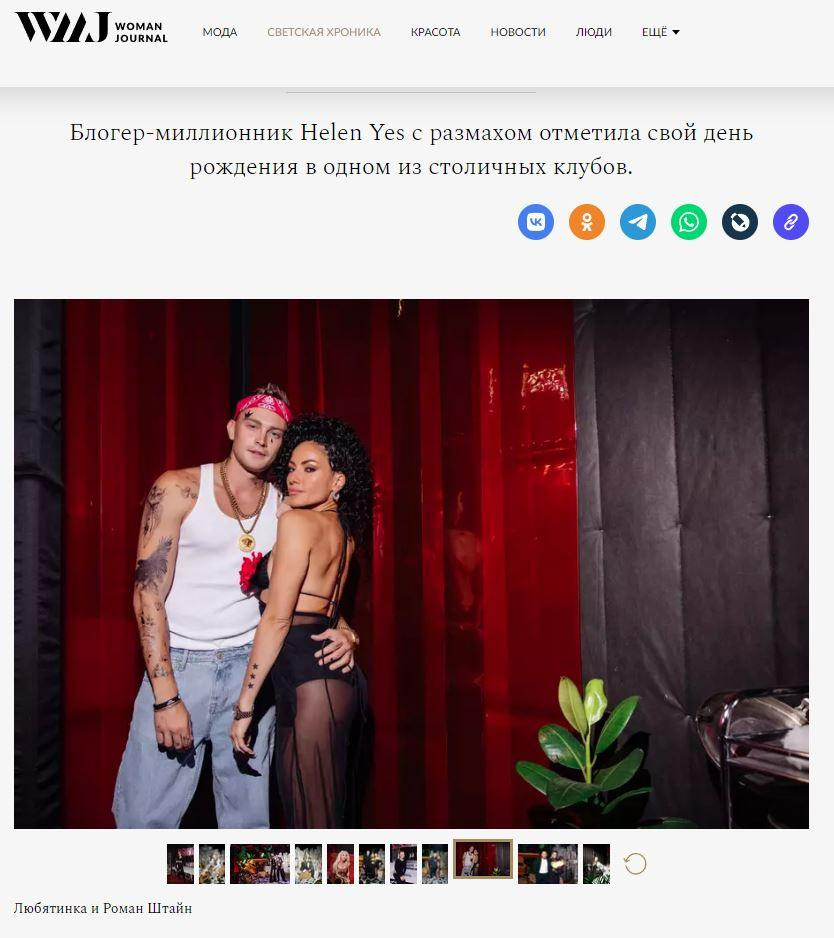Share the article on VK
This screenshot has height=938, width=834.
[x=535, y=222]
